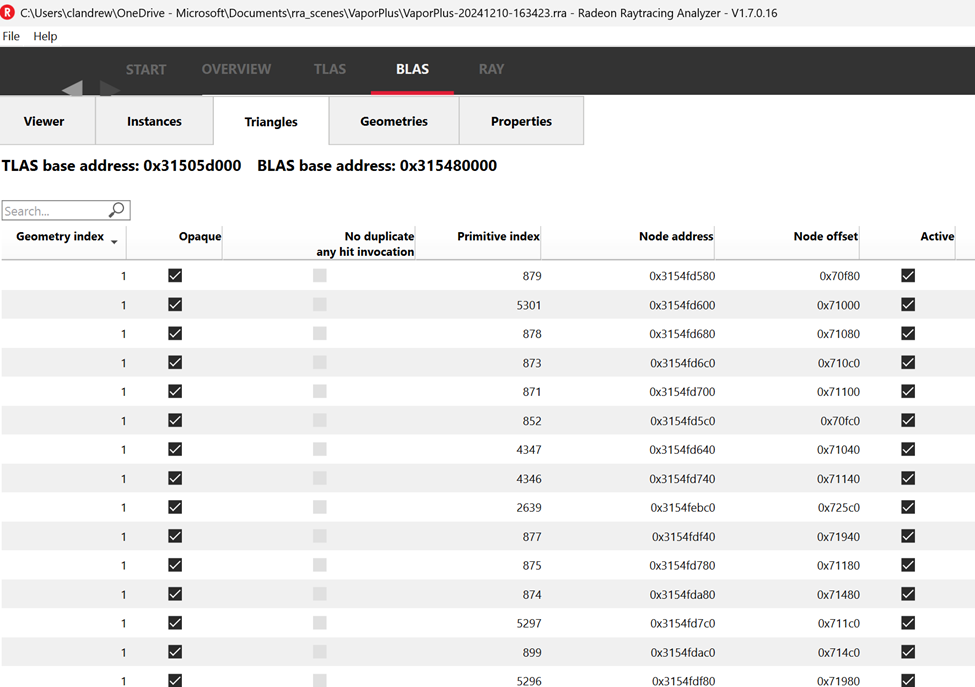Open the Viewer sub-tab
This screenshot has width=975, height=687.
point(44,121)
